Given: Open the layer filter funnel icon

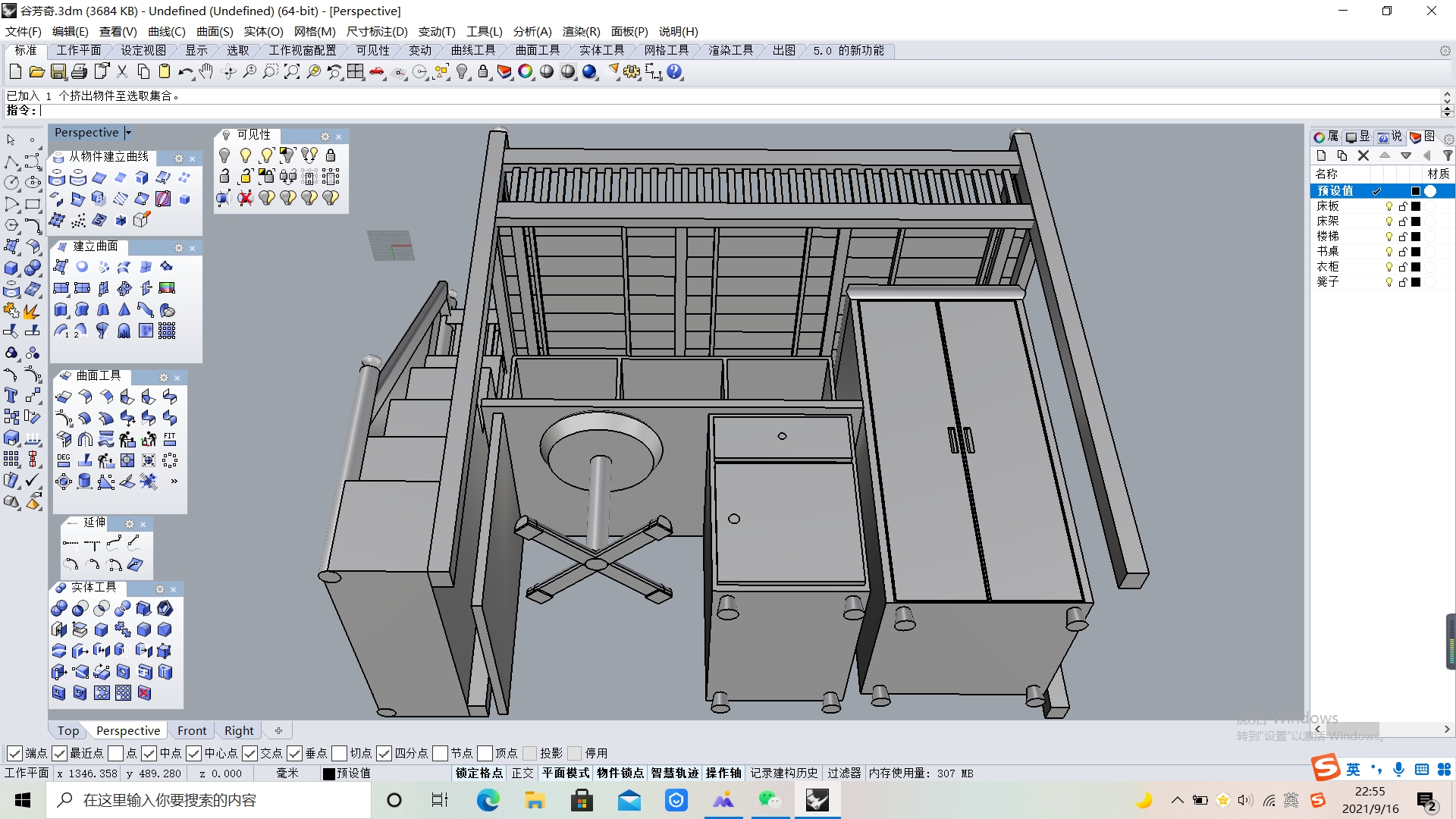Looking at the screenshot, I should pos(1449,155).
